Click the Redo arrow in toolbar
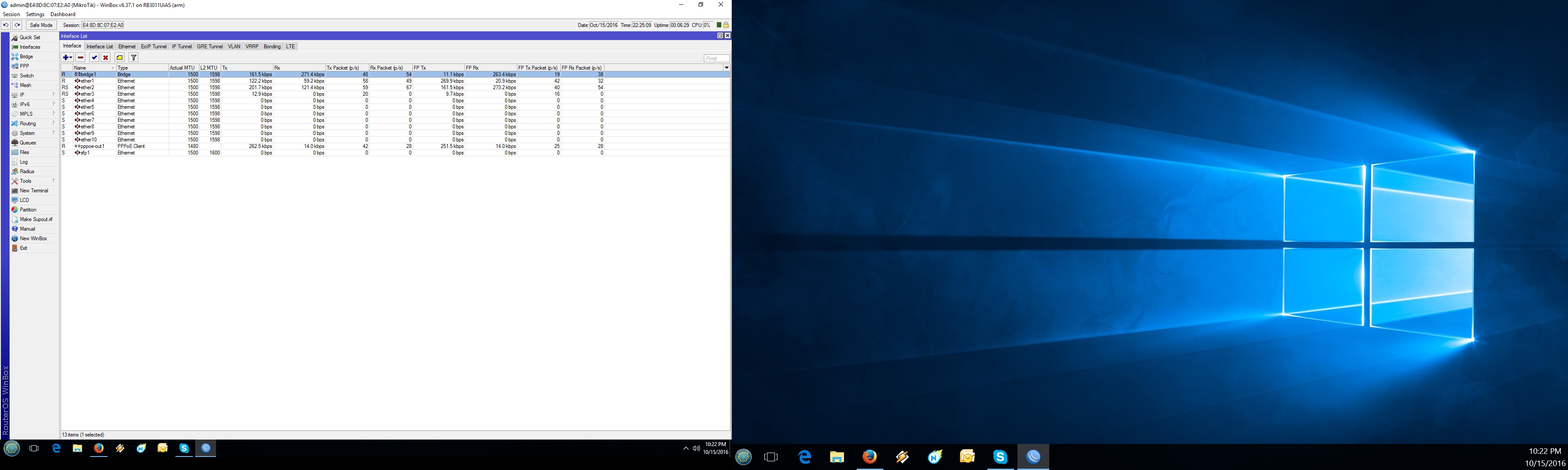The width and height of the screenshot is (1568, 470). (x=18, y=25)
